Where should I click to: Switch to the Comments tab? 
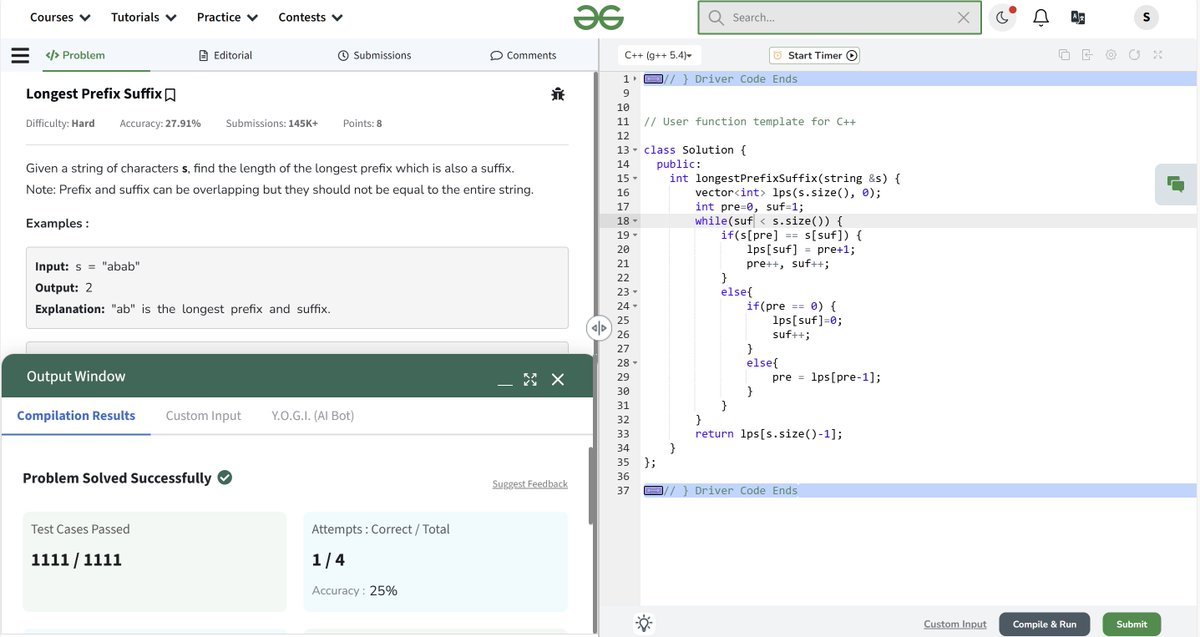(x=523, y=56)
